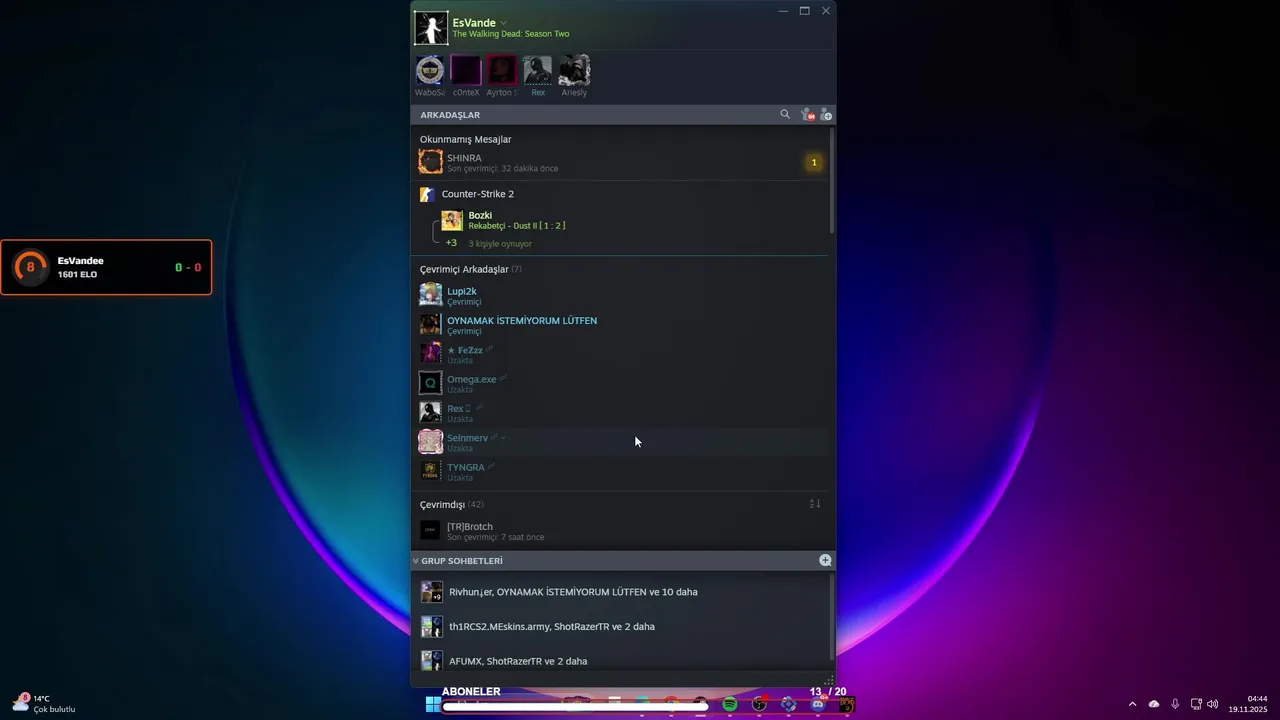Click TYNGRA's avatar icon
The height and width of the screenshot is (720, 1280).
430,471
